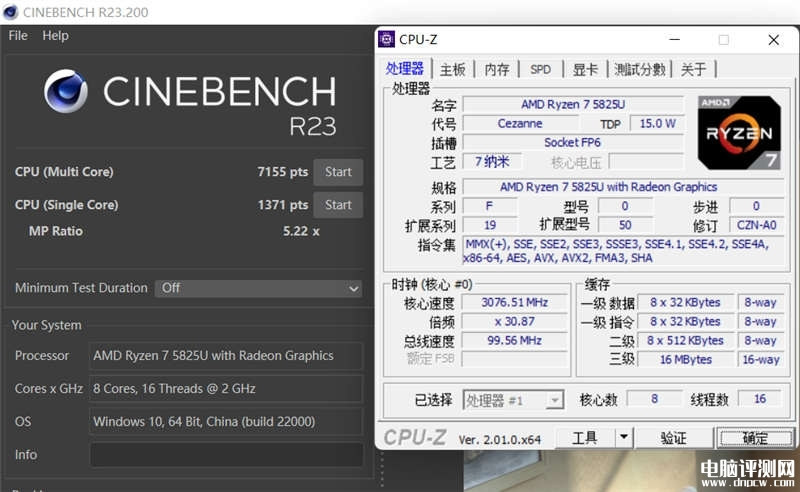Switch to the 处理器 tab in CPU-Z

tap(405, 69)
